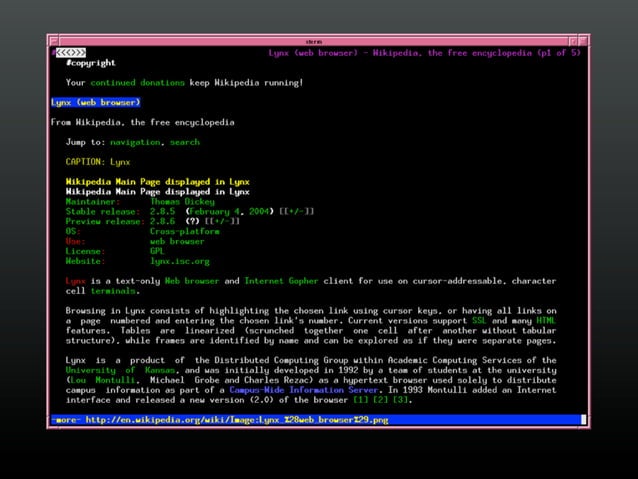Image resolution: width=638 pixels, height=479 pixels.
Task: Follow the lynx.isc.org website link
Action: click(181, 261)
